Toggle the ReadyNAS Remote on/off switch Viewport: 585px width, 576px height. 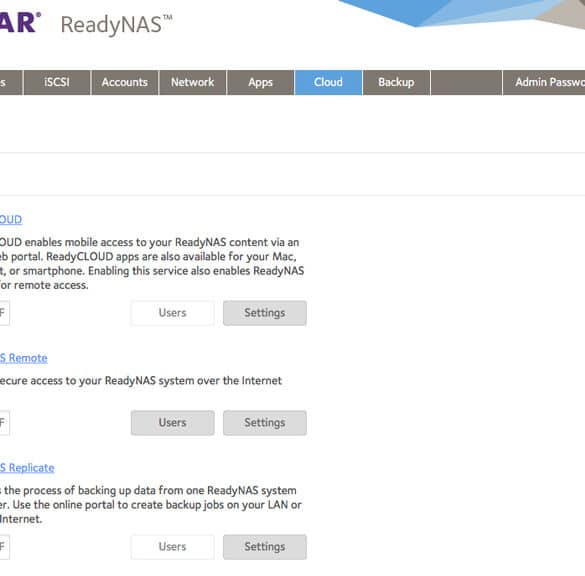[x=4, y=423]
